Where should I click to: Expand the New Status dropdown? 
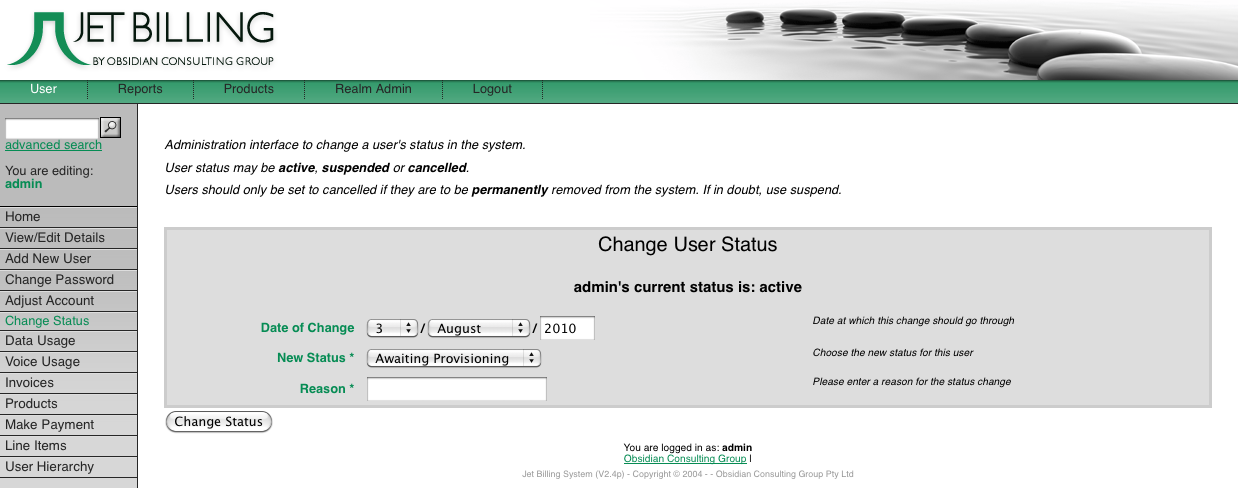(x=454, y=358)
